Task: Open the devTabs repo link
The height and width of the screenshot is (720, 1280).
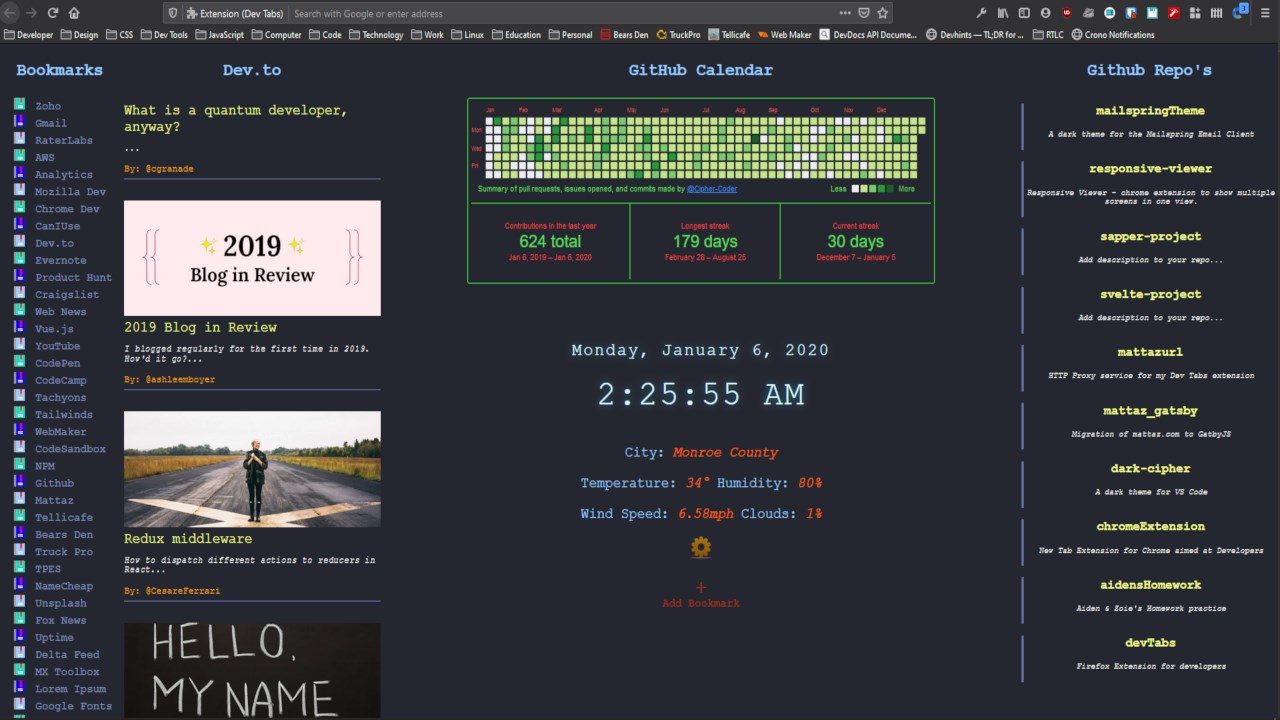Action: point(1150,643)
